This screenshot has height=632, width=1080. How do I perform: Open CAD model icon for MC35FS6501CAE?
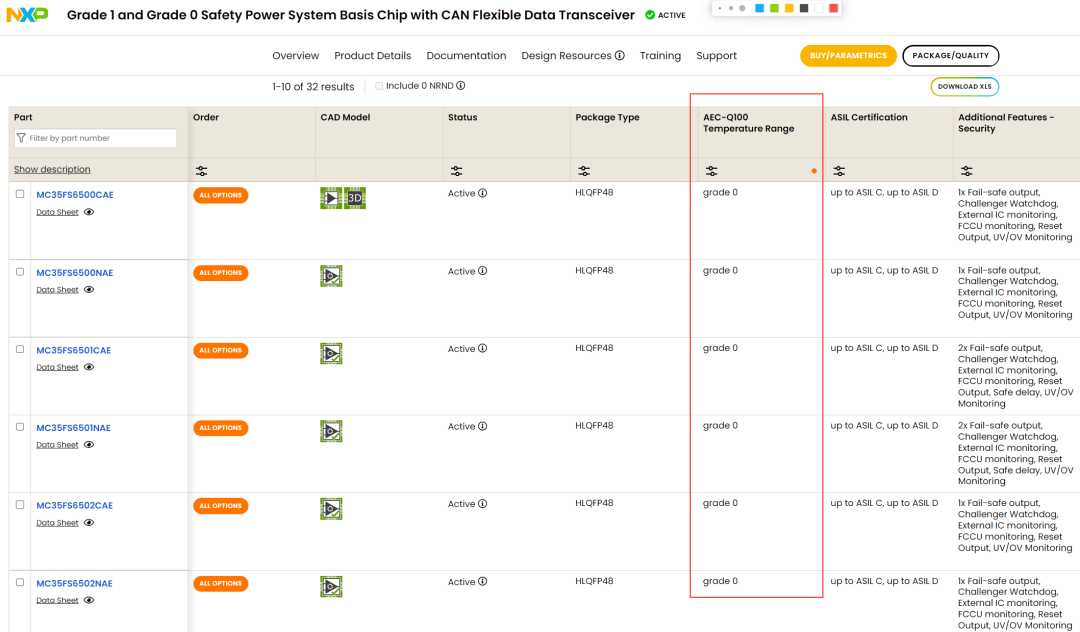tap(331, 354)
